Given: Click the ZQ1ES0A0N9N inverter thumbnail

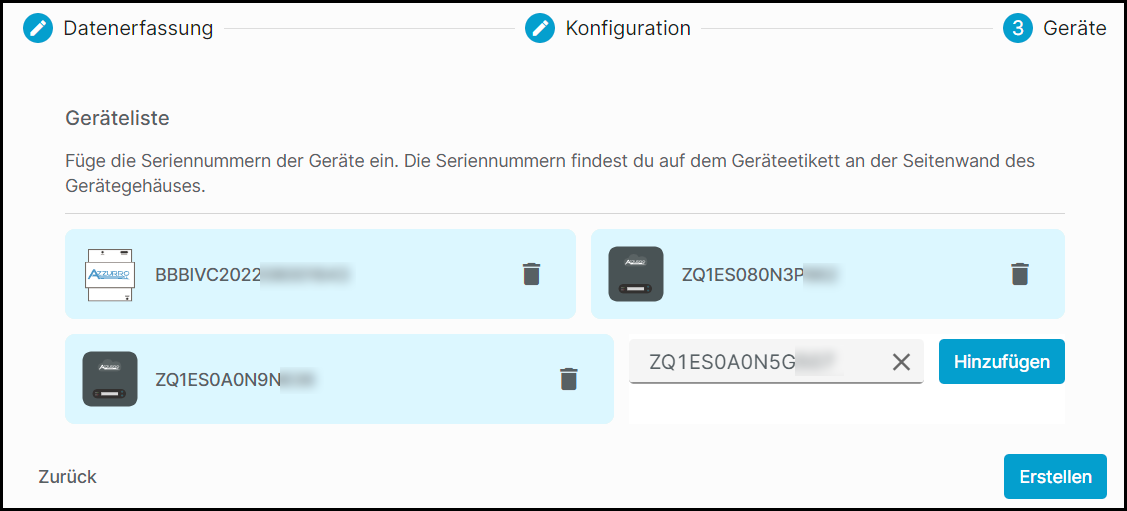Looking at the screenshot, I should (110, 379).
